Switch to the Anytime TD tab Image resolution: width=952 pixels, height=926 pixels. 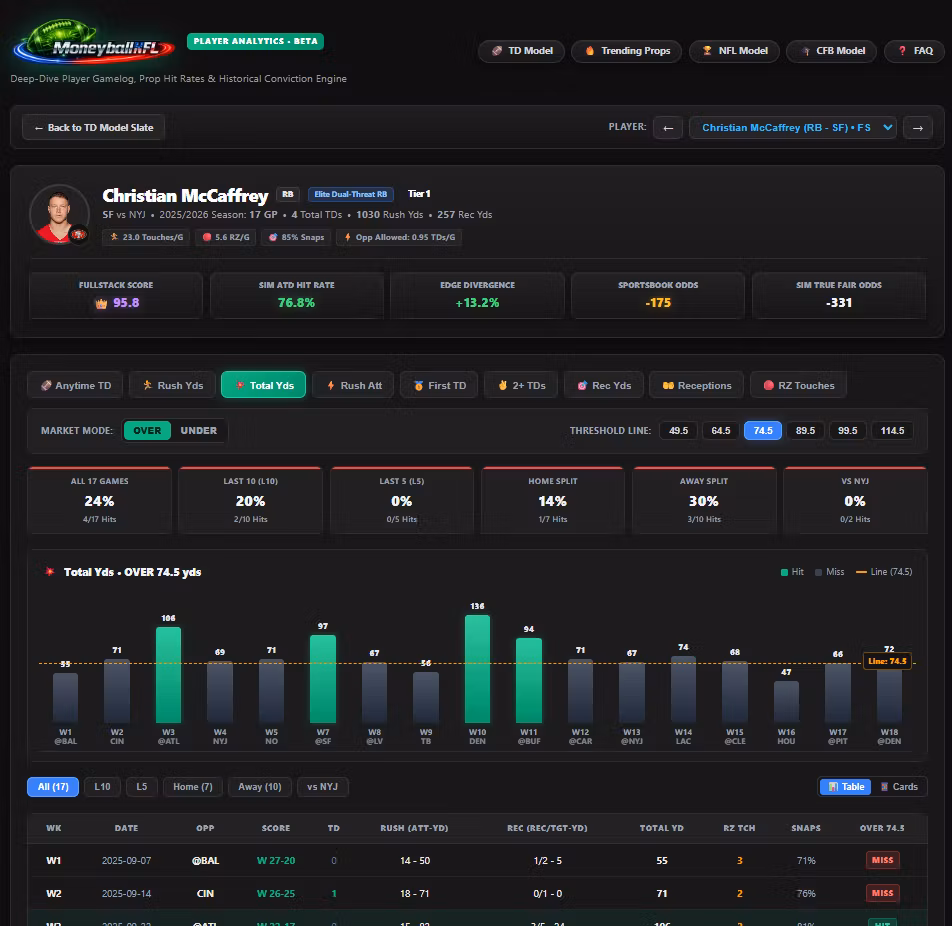[75, 386]
